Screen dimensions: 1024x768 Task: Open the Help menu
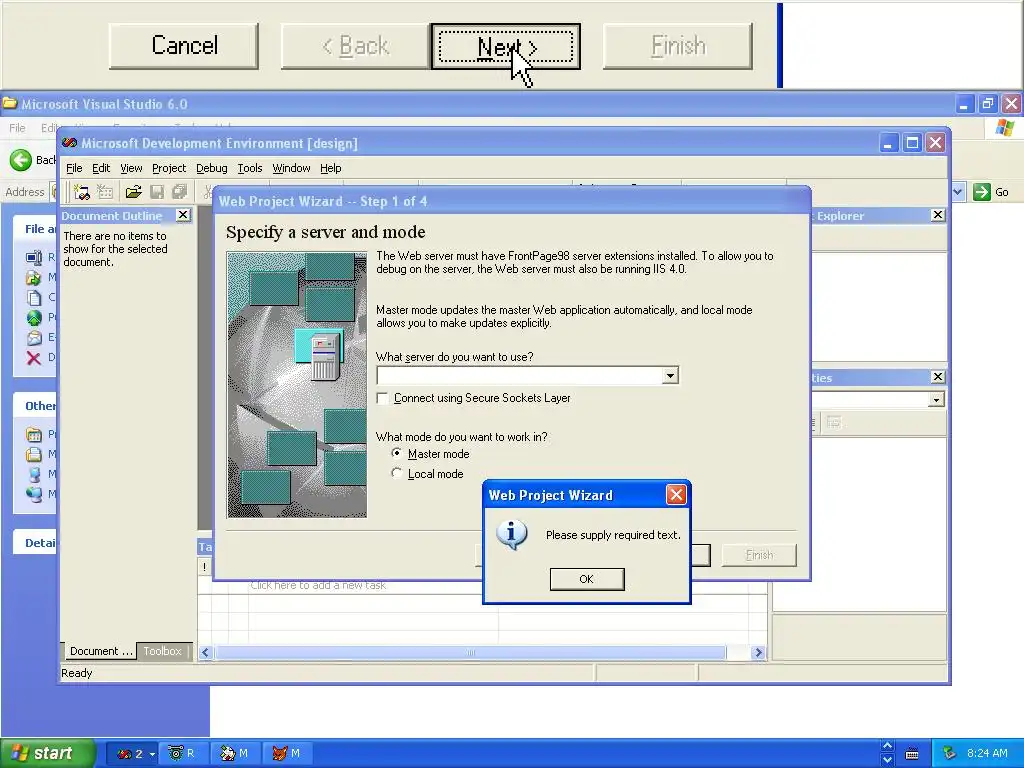[x=330, y=168]
